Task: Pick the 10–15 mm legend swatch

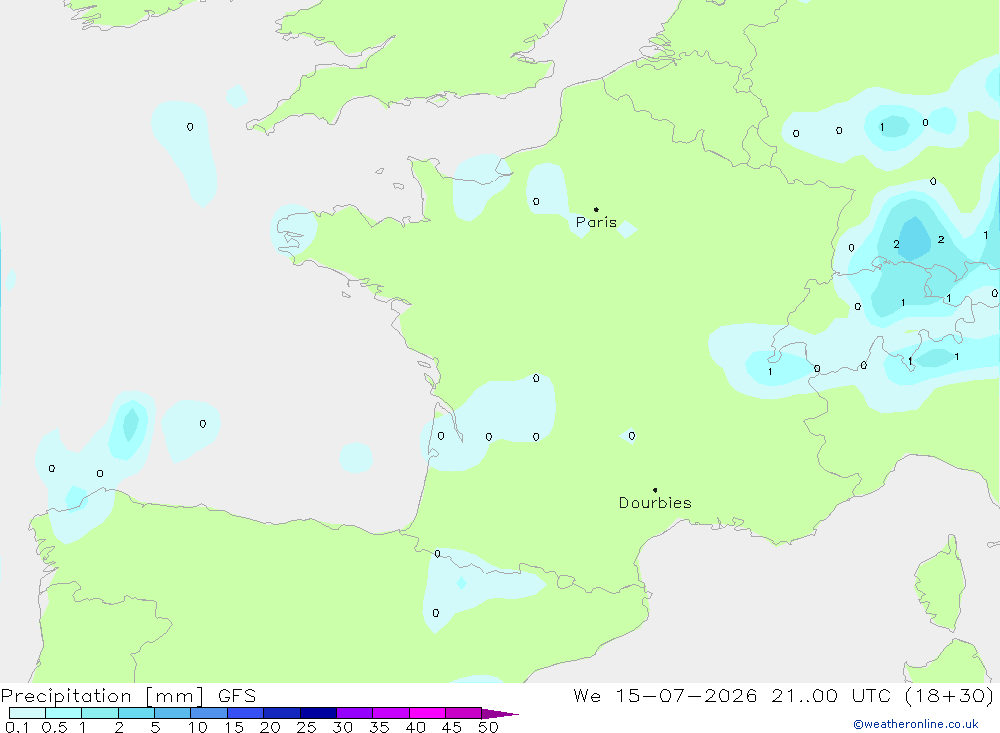Action: [209, 713]
